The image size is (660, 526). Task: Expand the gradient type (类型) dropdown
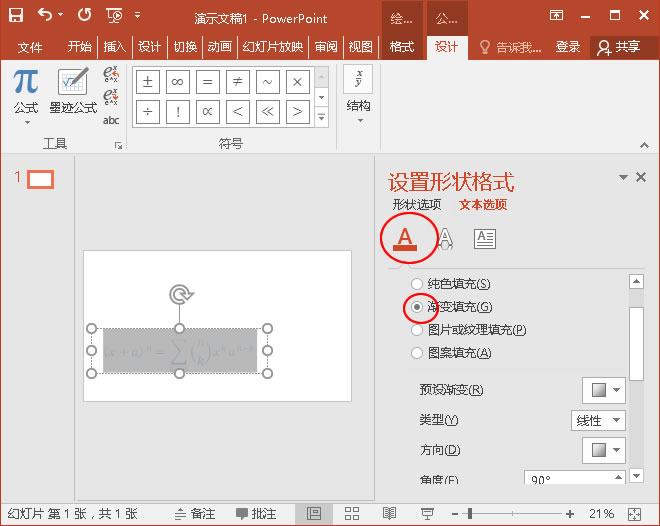click(599, 420)
